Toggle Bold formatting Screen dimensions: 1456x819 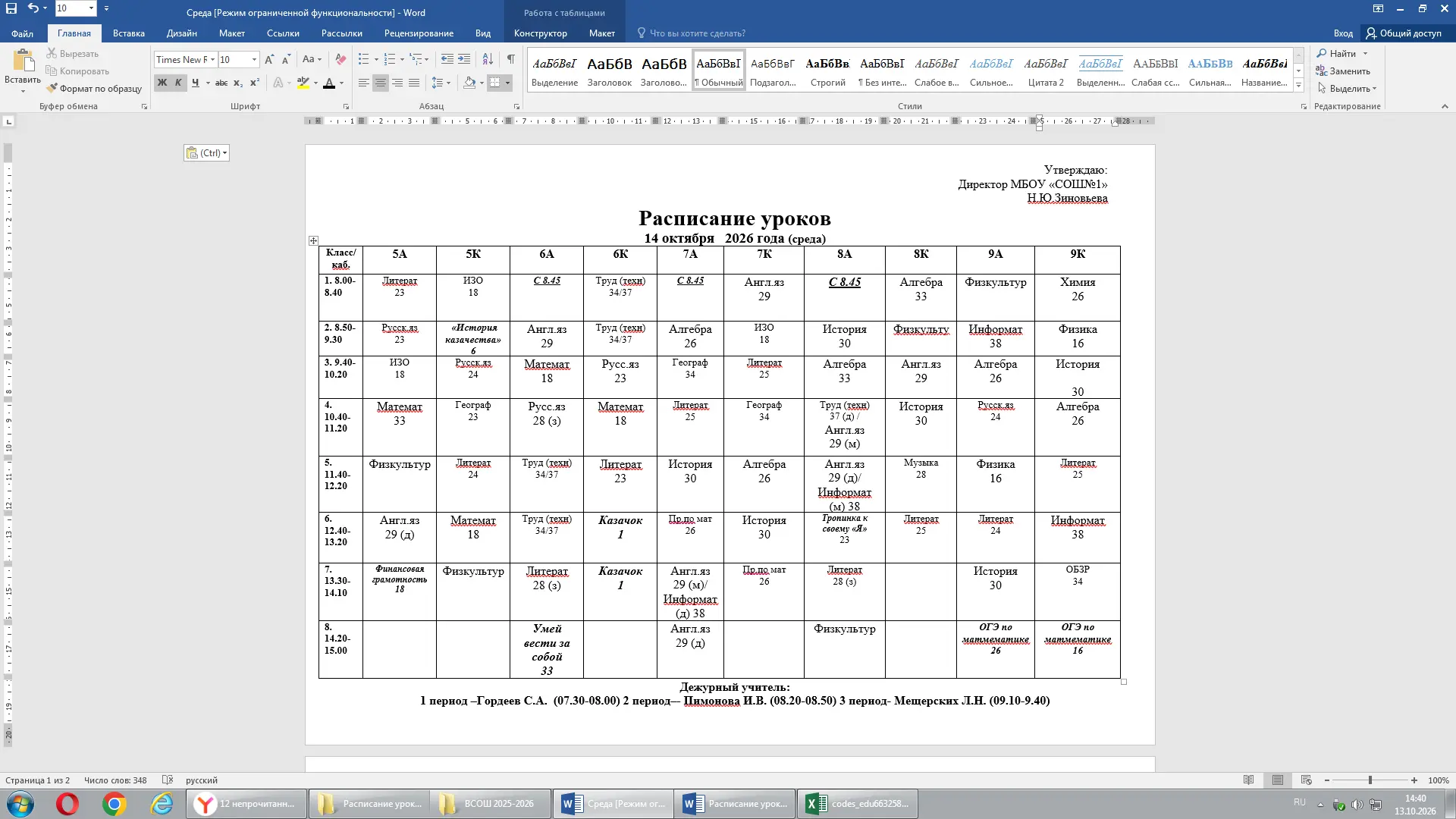(162, 83)
